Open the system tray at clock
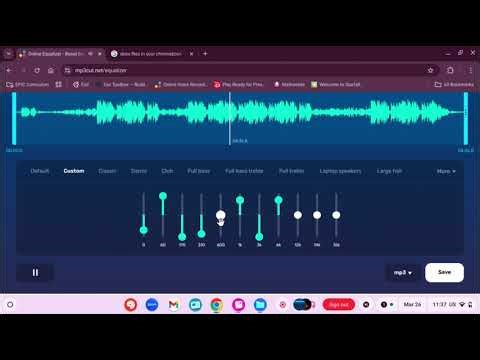The image size is (480, 360). pyautogui.click(x=452, y=305)
